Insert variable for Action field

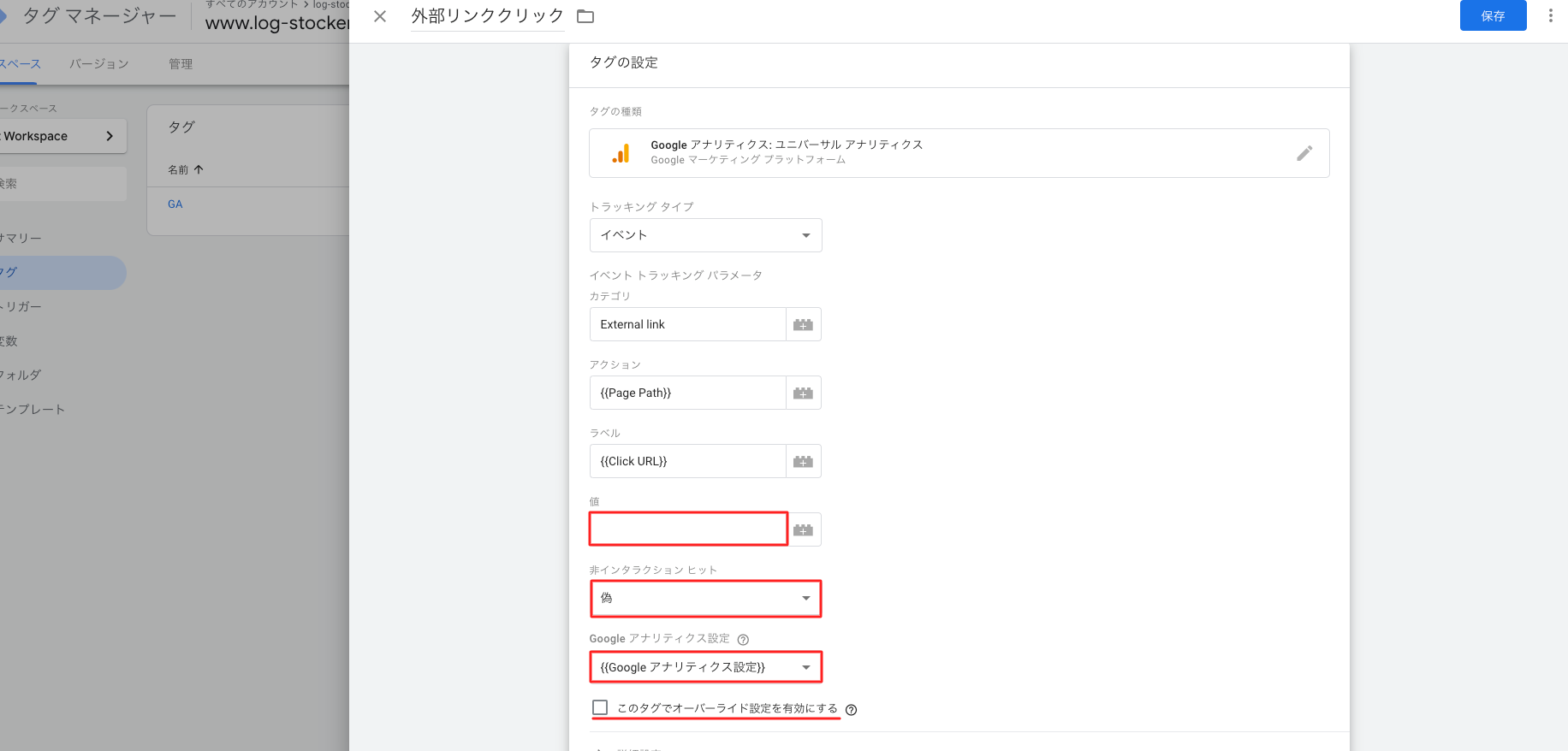tap(803, 393)
